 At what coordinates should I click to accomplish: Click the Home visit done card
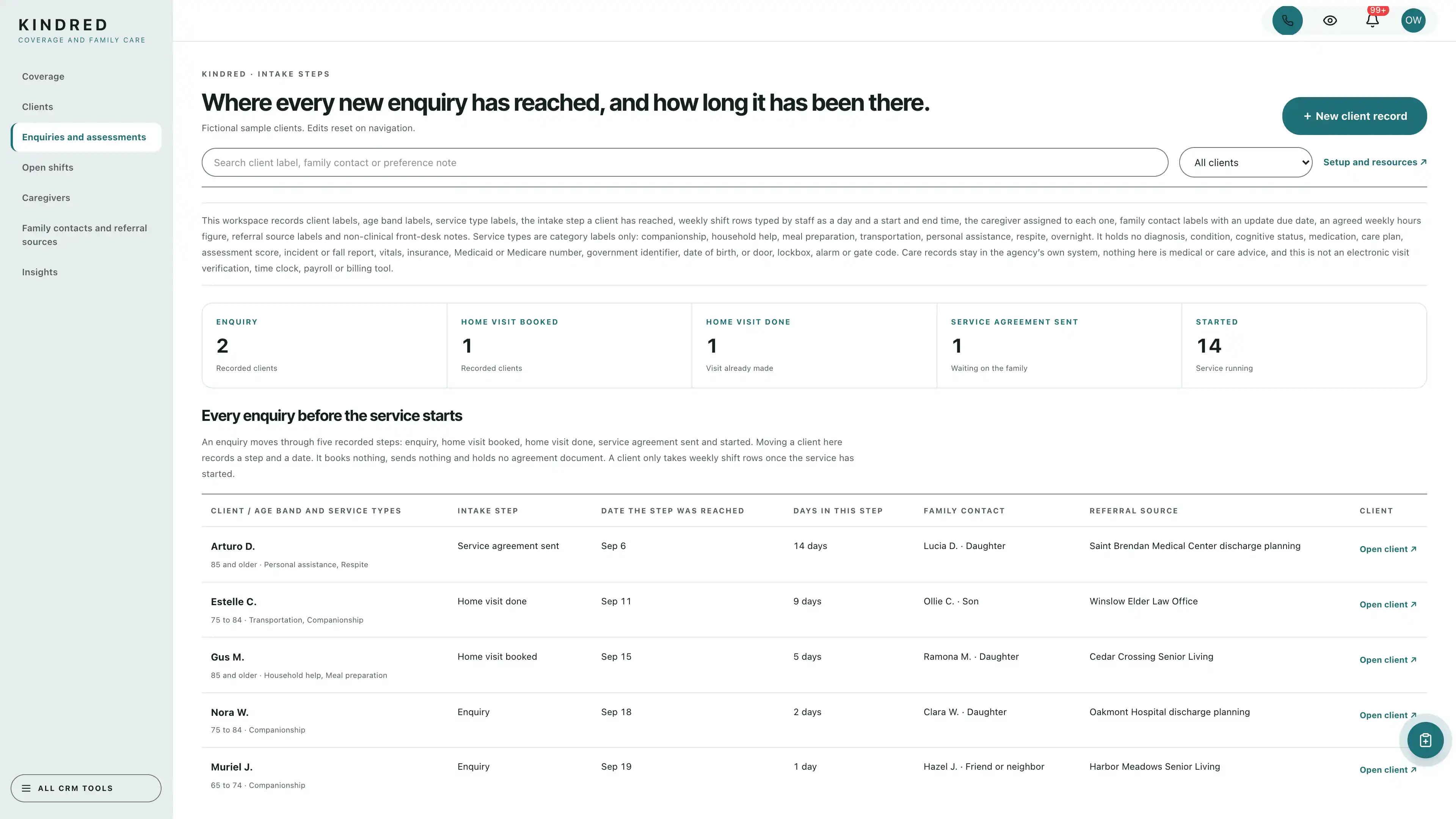[814, 345]
